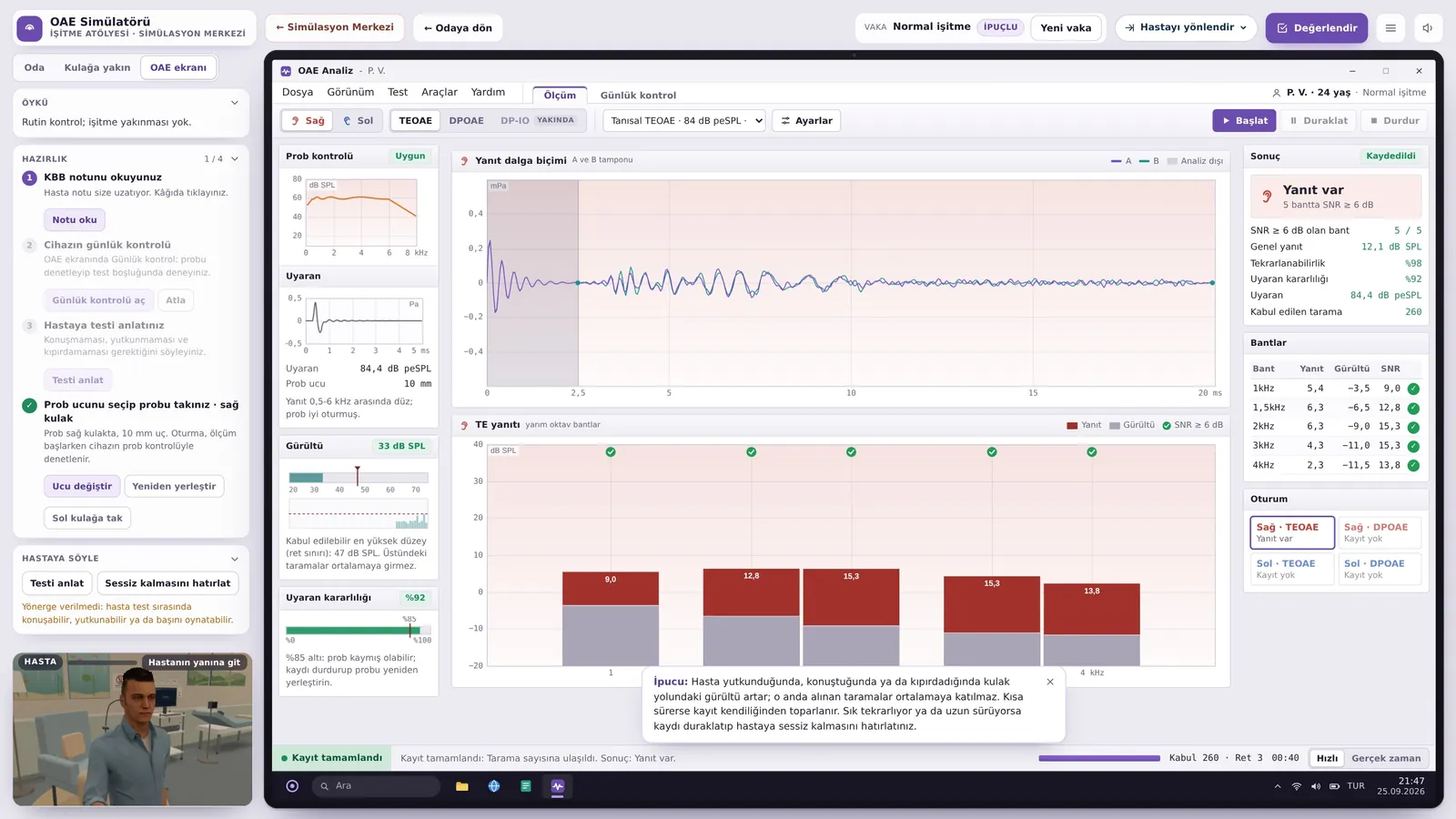This screenshot has width=1456, height=819.
Task: Click the OAE Simülatörü logo icon
Action: (30, 28)
